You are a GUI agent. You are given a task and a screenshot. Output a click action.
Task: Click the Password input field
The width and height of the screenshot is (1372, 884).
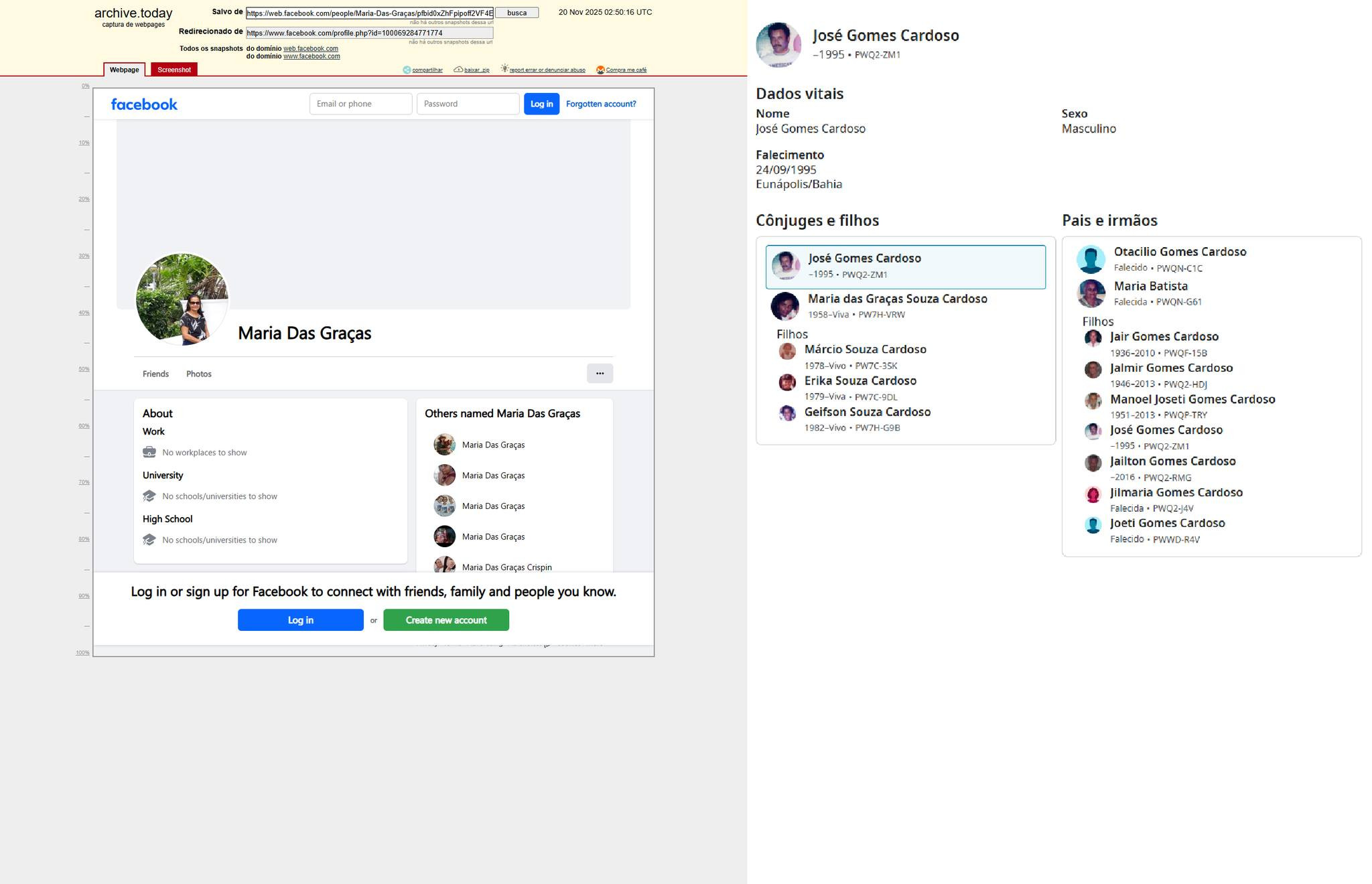tap(468, 104)
